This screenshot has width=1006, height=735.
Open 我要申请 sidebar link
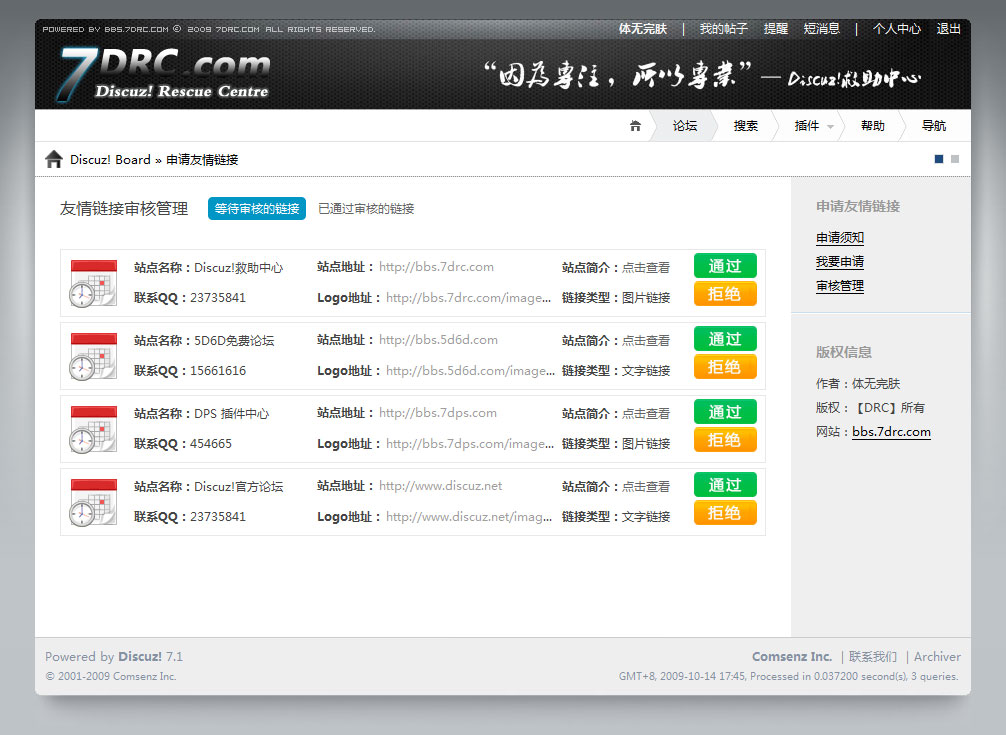point(840,262)
